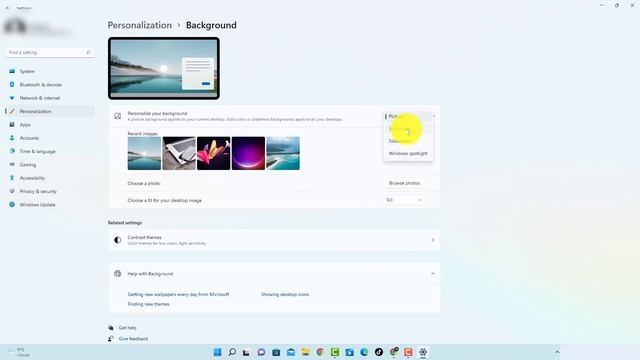Click the Settings gear on the taskbar
Image resolution: width=640 pixels, height=360 pixels.
(x=423, y=352)
